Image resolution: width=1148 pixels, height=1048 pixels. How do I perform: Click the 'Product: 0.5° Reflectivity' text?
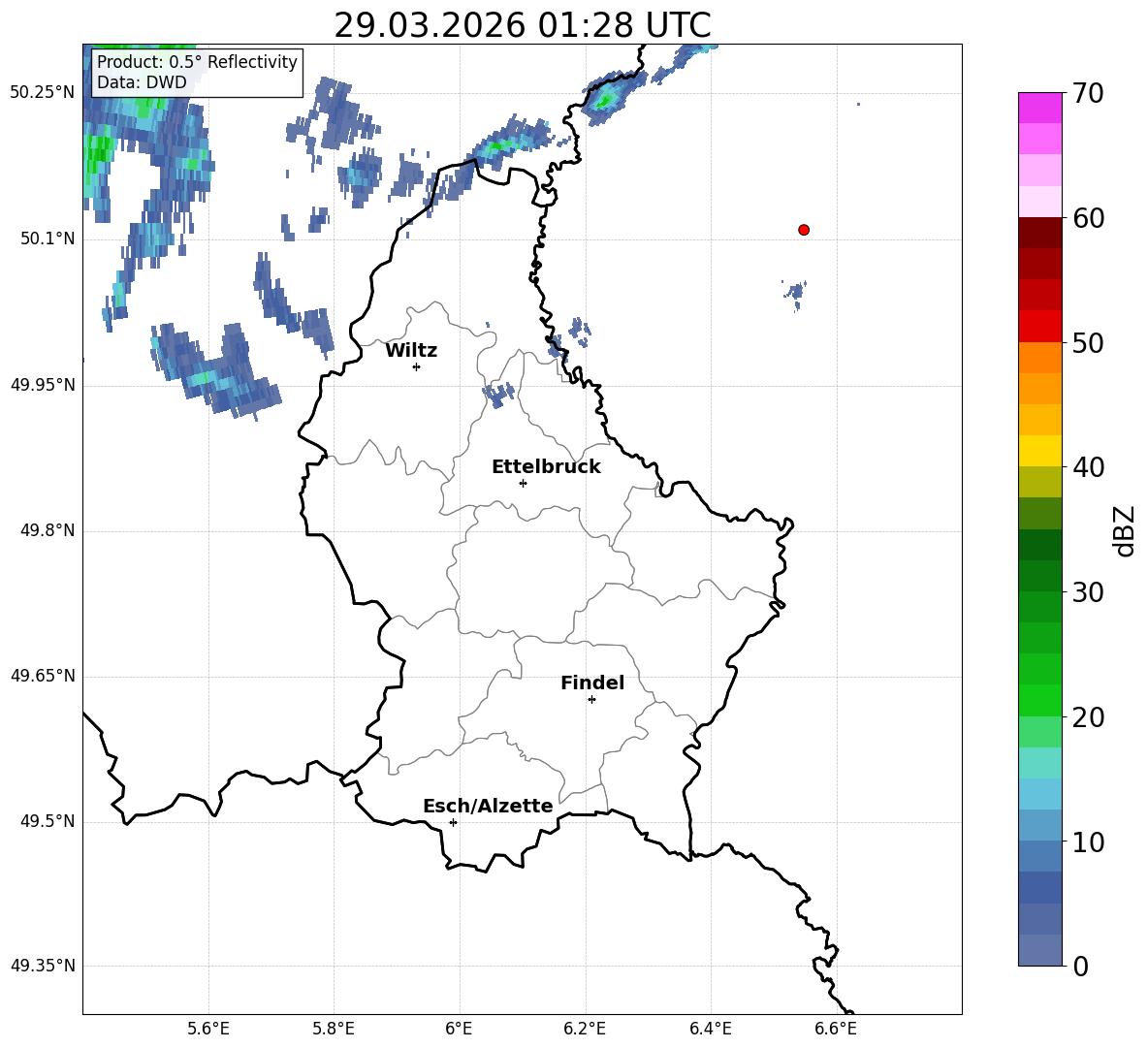197,62
